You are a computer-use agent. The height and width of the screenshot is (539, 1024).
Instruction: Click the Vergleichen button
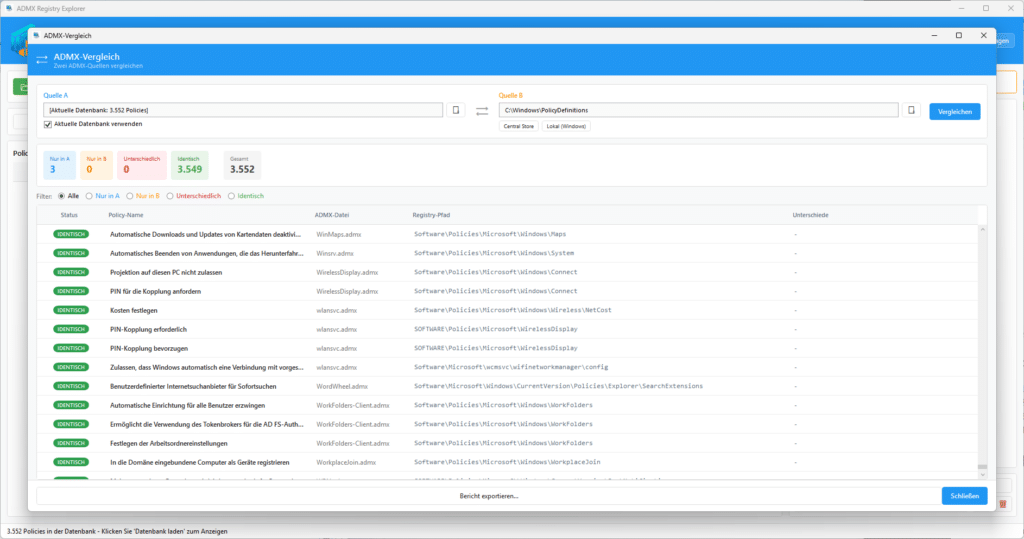954,112
